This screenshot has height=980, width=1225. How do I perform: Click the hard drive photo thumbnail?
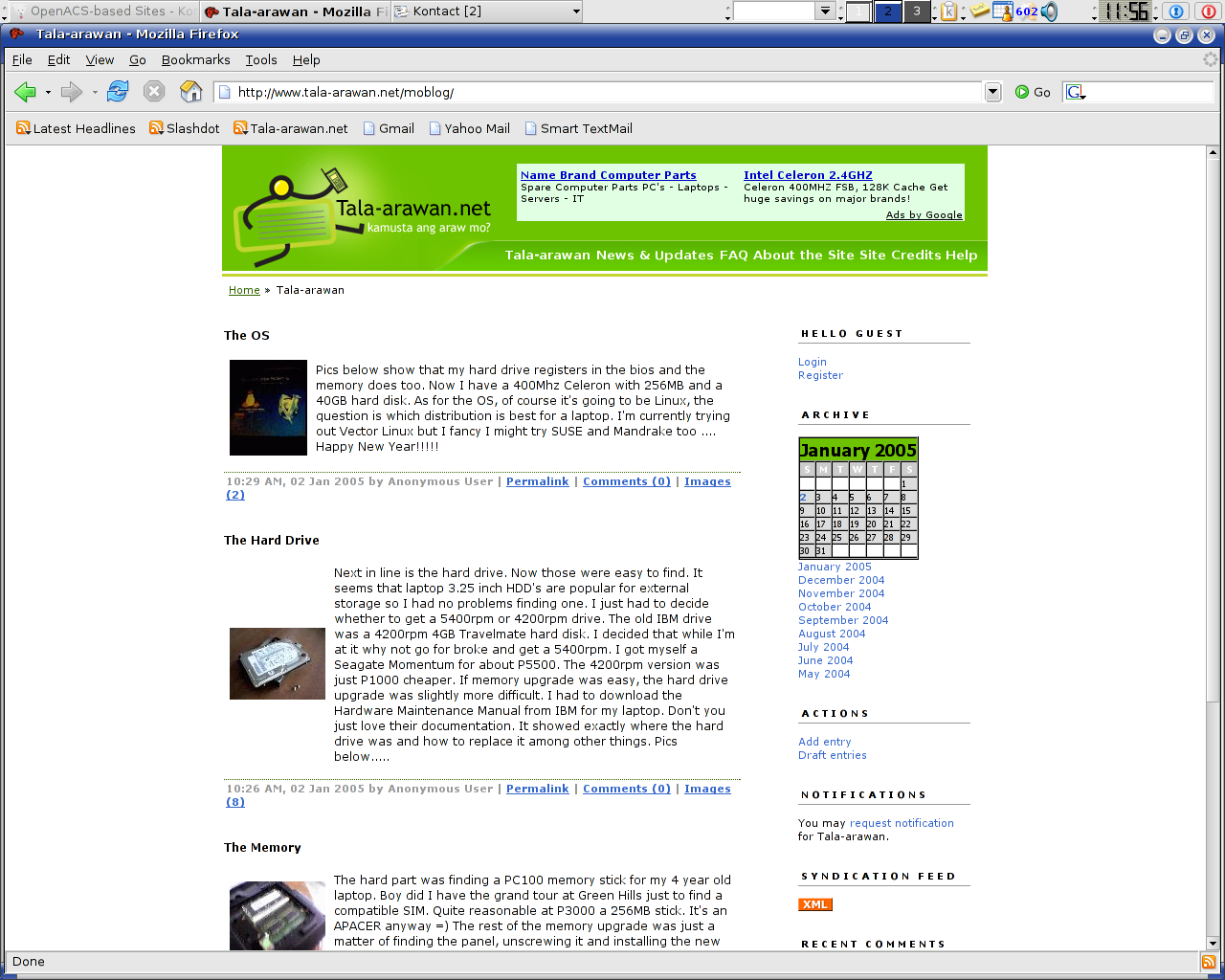coord(278,663)
